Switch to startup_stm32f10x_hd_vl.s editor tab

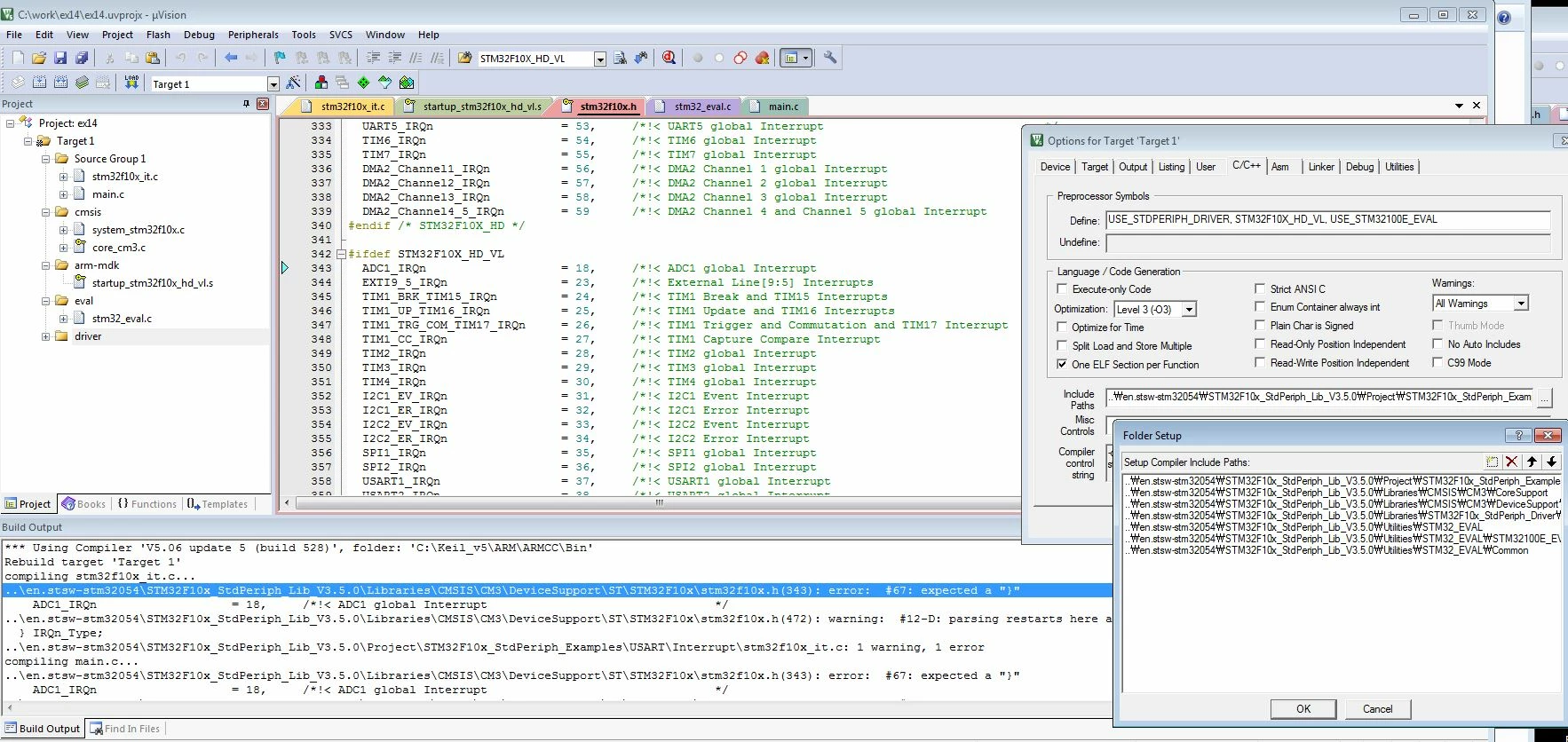pos(473,107)
